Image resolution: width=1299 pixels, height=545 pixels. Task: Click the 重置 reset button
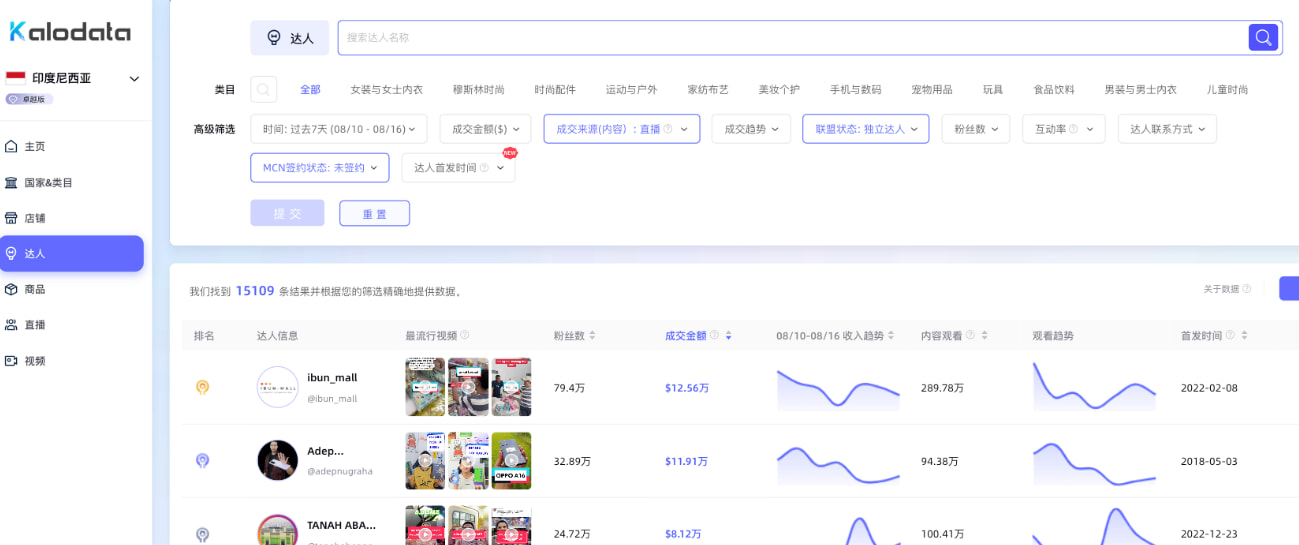[374, 213]
